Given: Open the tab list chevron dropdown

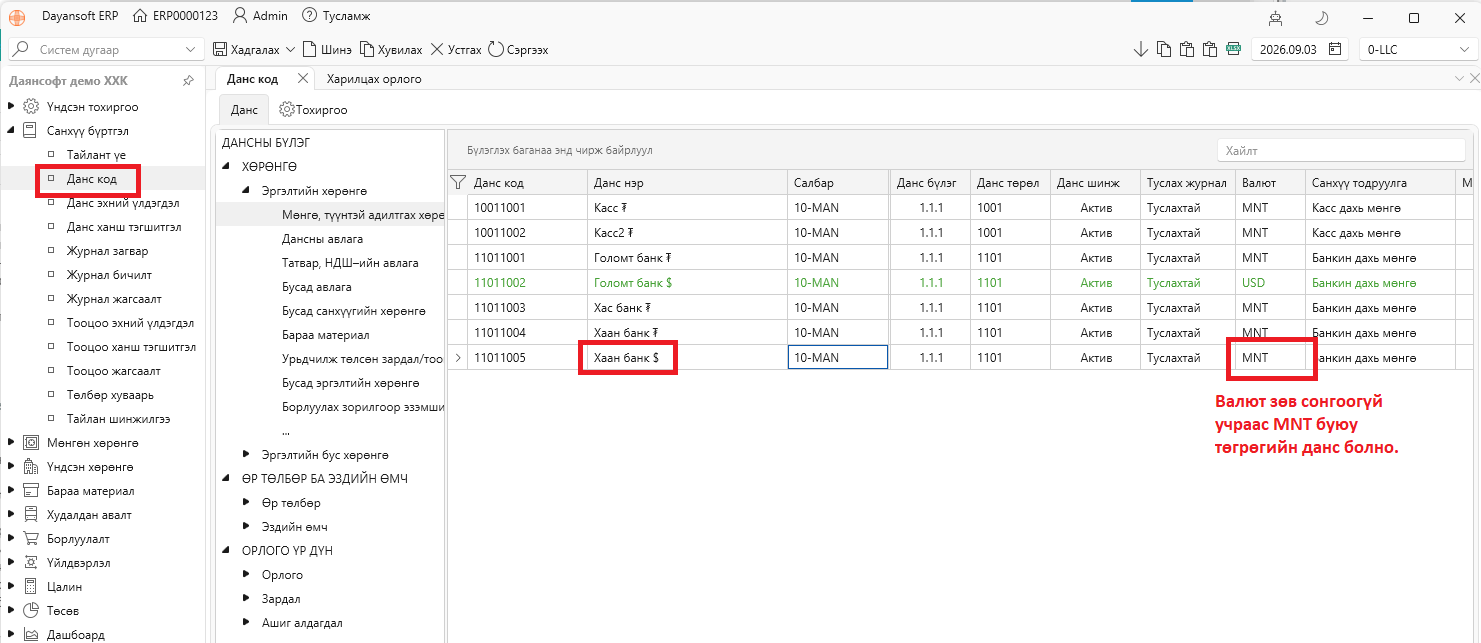Looking at the screenshot, I should coord(1460,78).
